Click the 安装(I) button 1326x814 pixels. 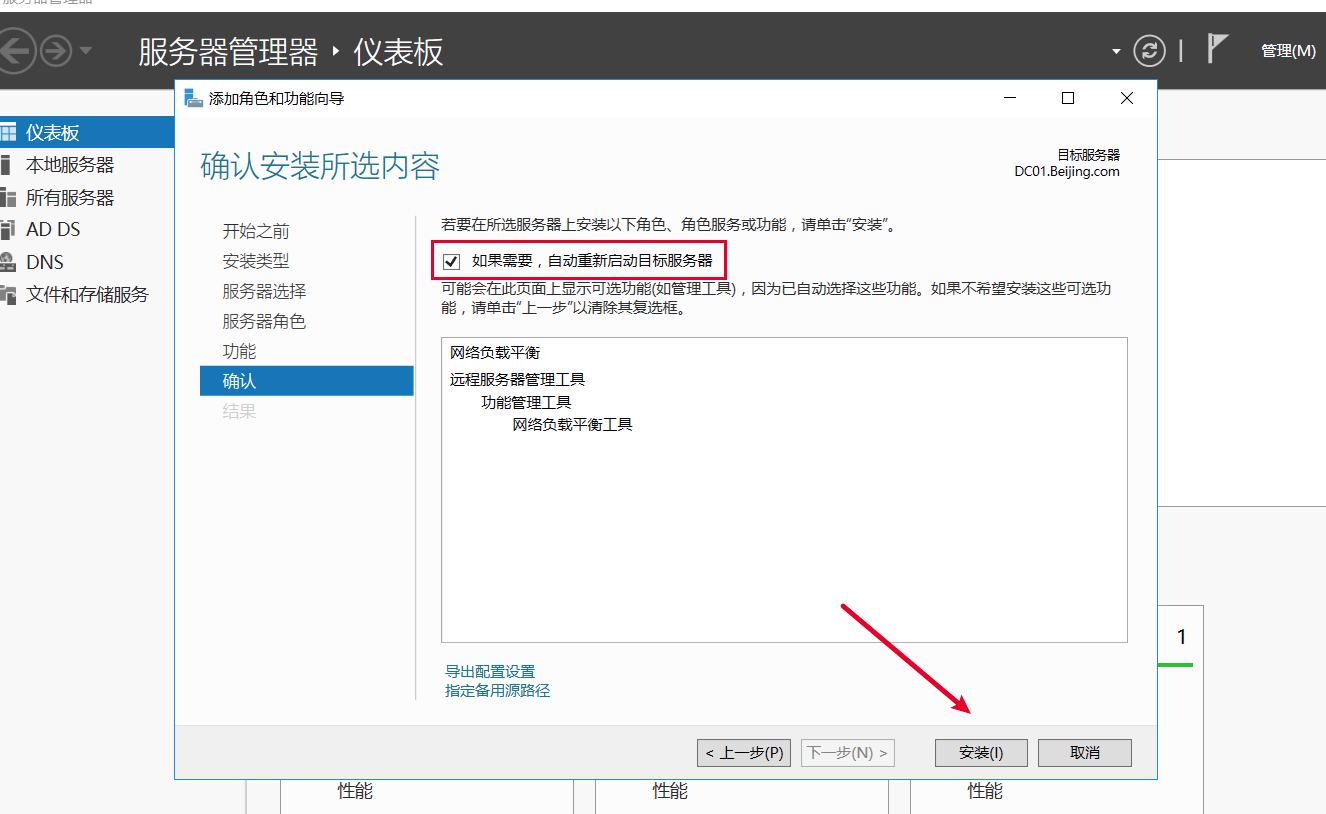point(980,753)
